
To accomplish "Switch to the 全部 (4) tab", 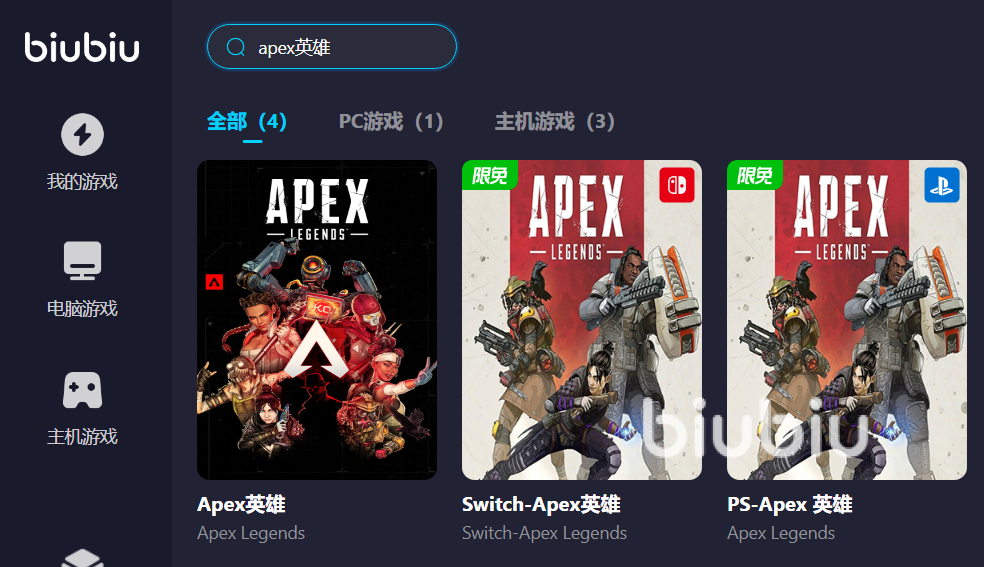I will (247, 121).
